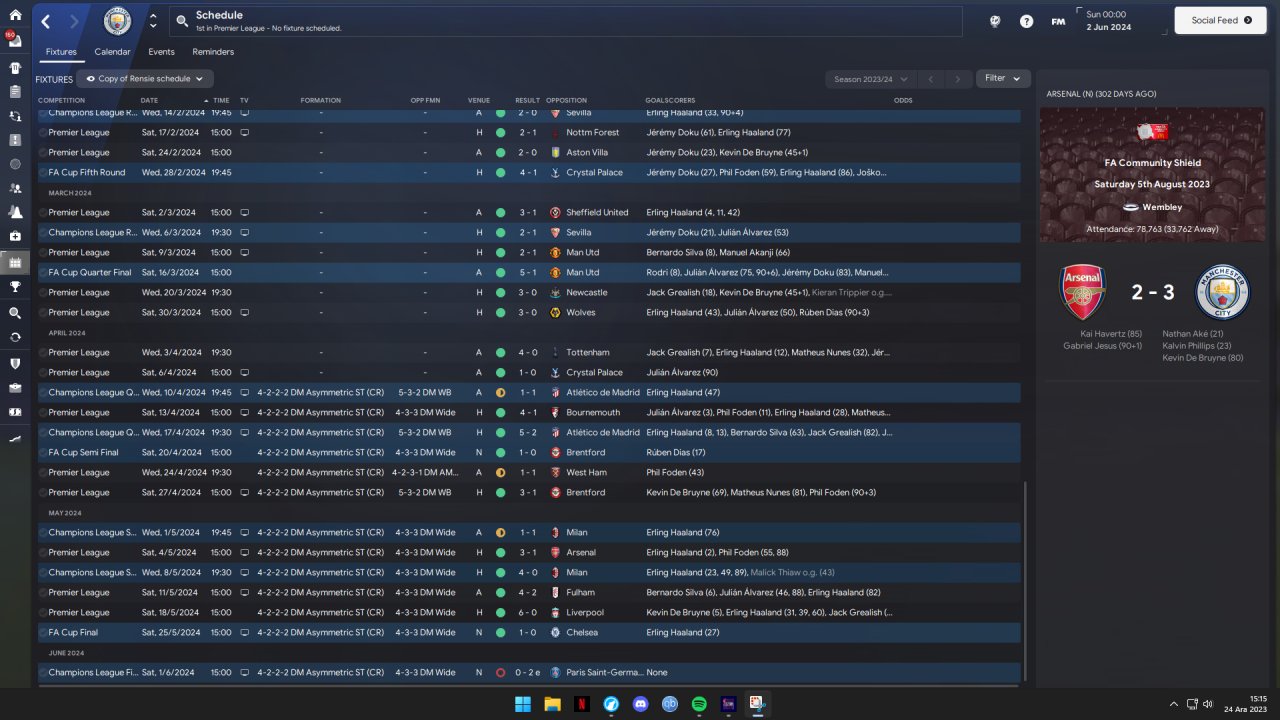Screen dimensions: 1280x720
Task: Switch to the Events tab
Action: coord(161,52)
